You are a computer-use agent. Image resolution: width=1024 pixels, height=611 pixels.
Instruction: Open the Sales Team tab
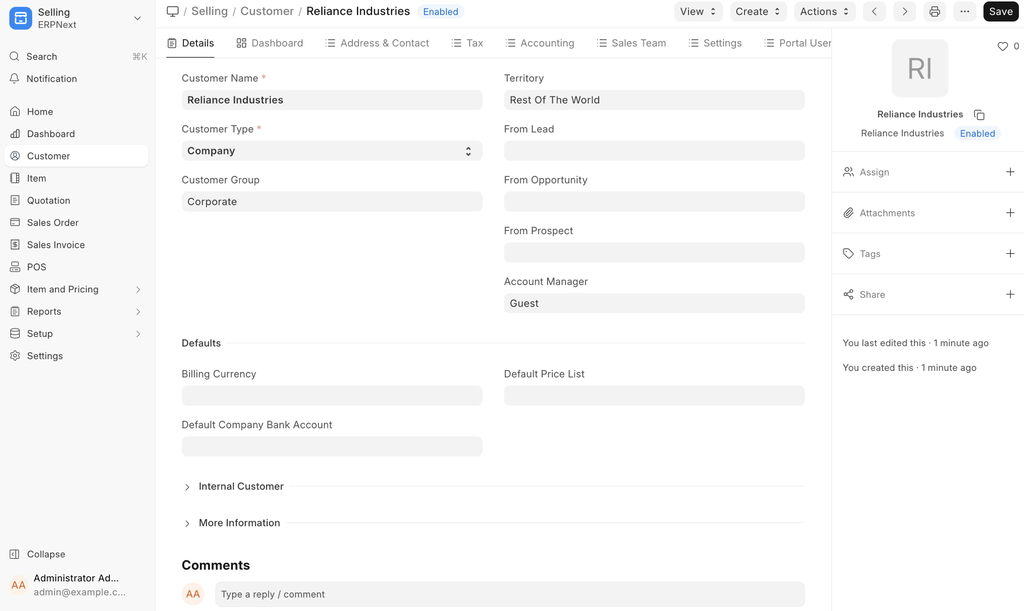(631, 43)
